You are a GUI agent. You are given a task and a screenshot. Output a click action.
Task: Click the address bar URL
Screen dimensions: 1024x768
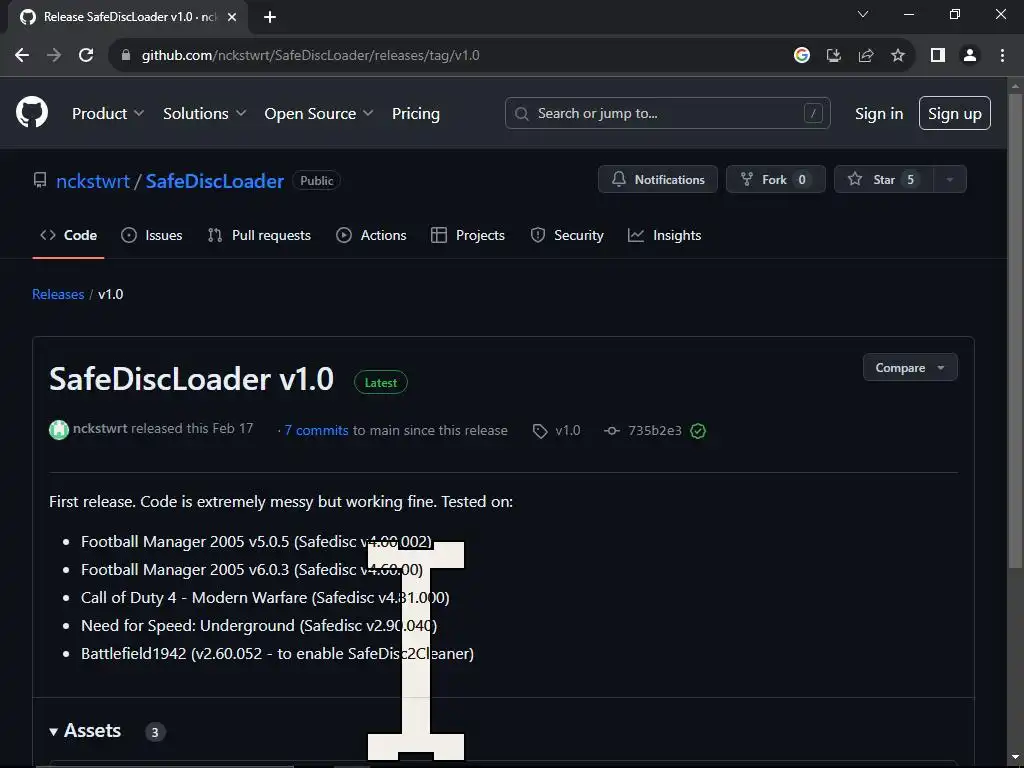[x=310, y=56]
